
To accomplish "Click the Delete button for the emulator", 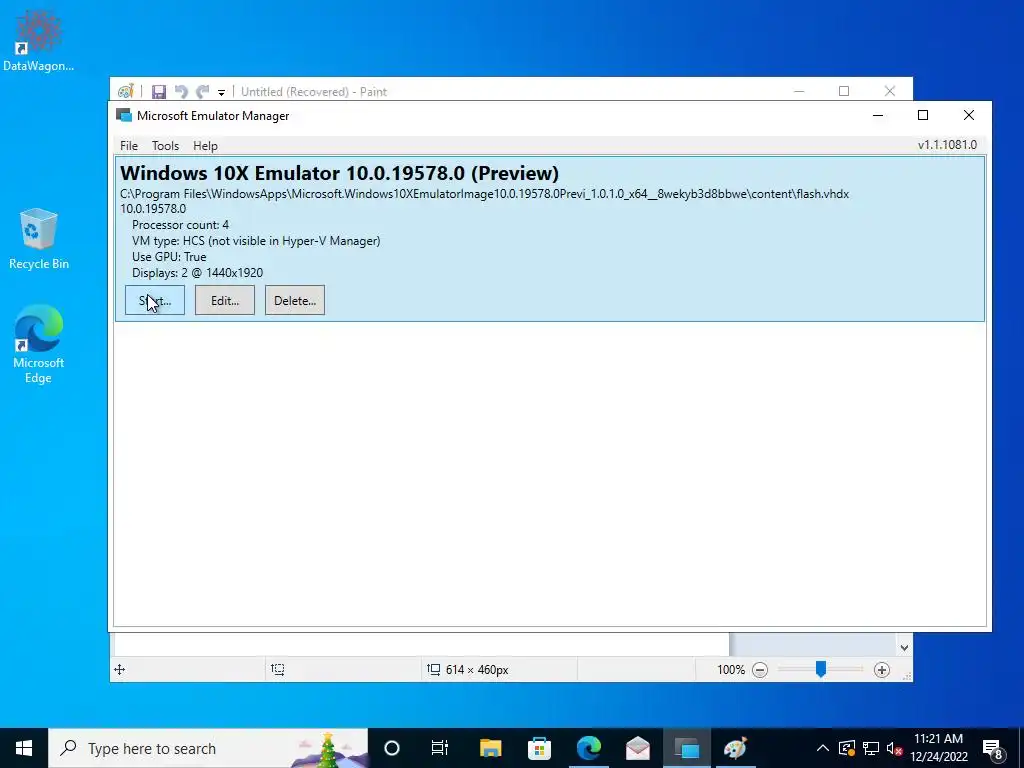I will (x=295, y=300).
